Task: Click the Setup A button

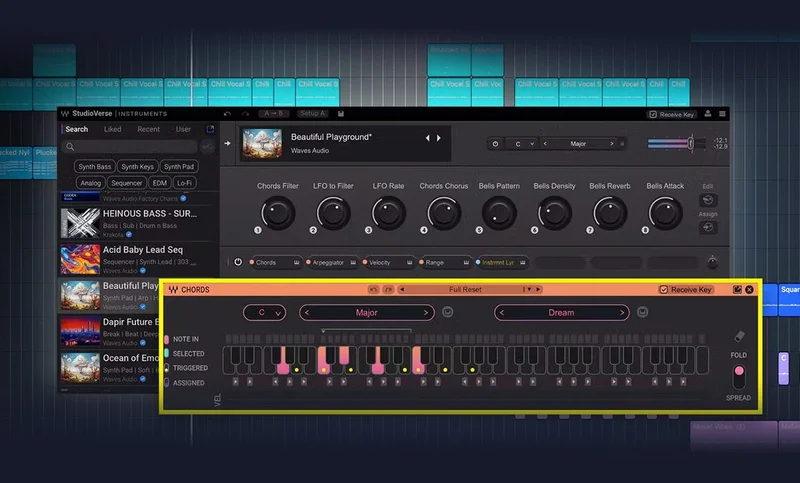Action: pyautogui.click(x=313, y=114)
